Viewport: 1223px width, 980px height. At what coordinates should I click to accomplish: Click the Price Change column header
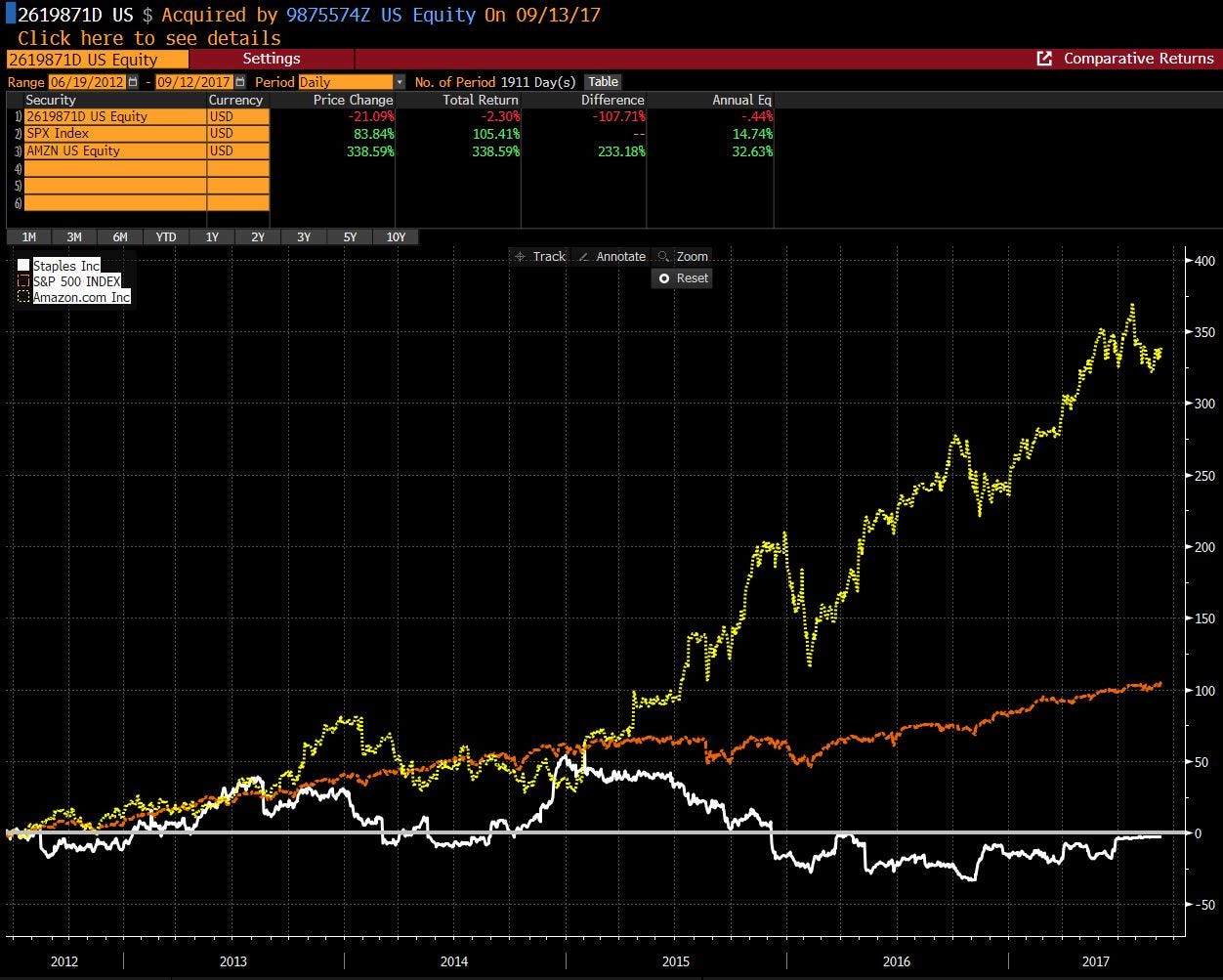click(353, 100)
